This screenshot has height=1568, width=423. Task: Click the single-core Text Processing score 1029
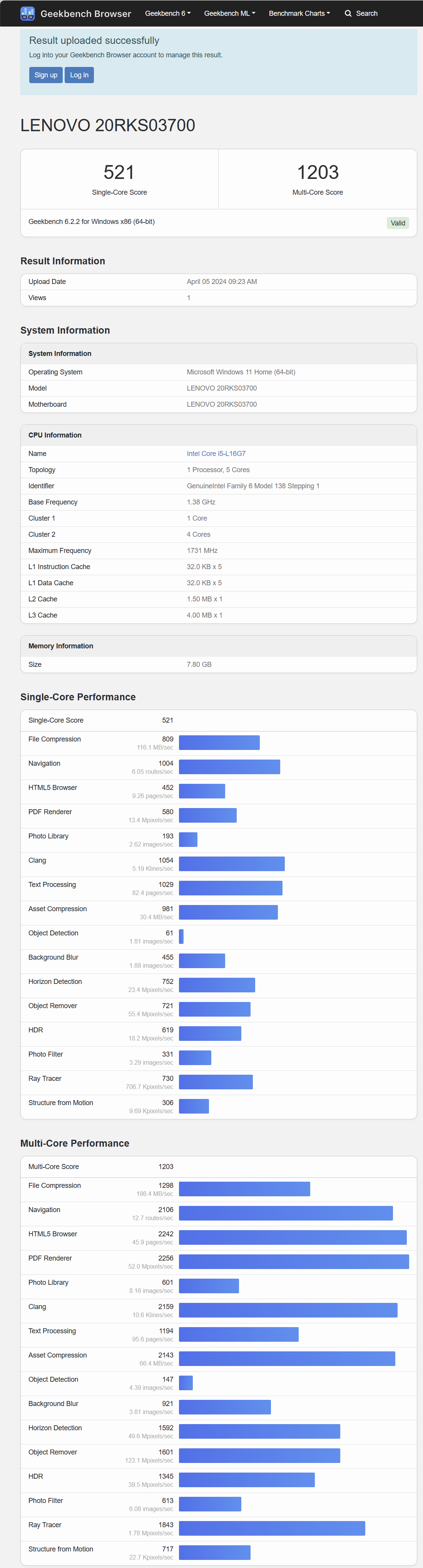pyautogui.click(x=166, y=885)
